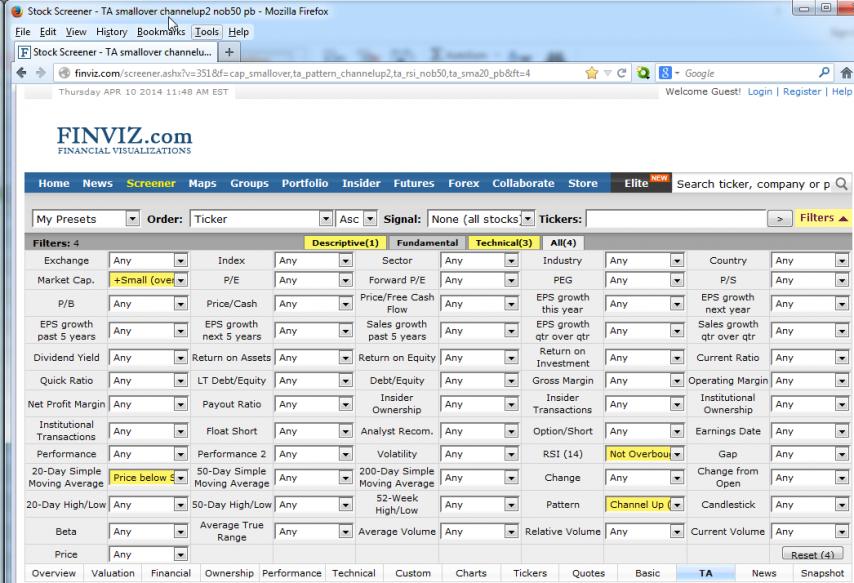The height and width of the screenshot is (583, 854).
Task: Click the browser address bar
Action: (x=327, y=73)
